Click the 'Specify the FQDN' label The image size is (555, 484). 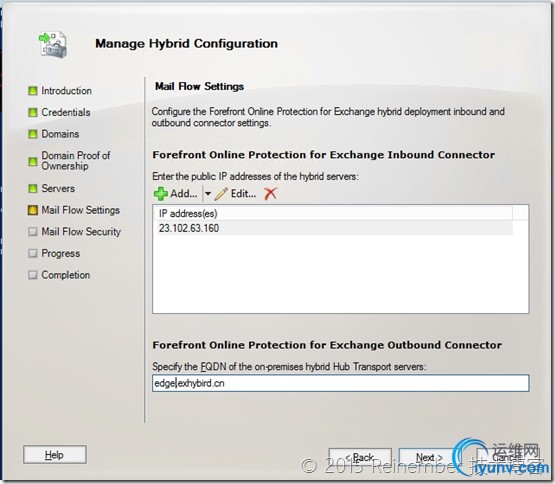pos(289,366)
